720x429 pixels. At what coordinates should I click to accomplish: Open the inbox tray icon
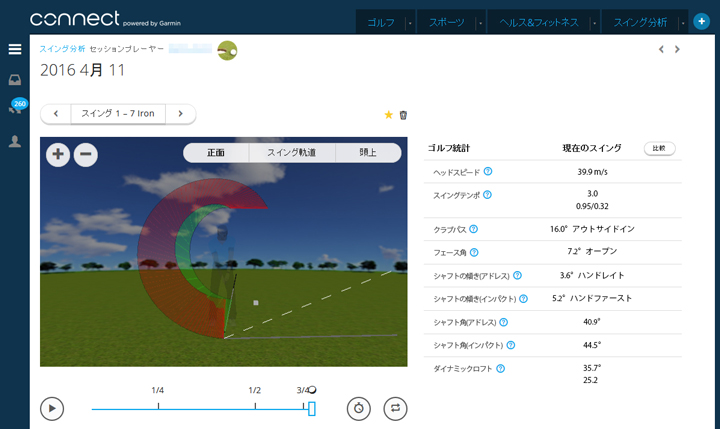click(x=15, y=80)
